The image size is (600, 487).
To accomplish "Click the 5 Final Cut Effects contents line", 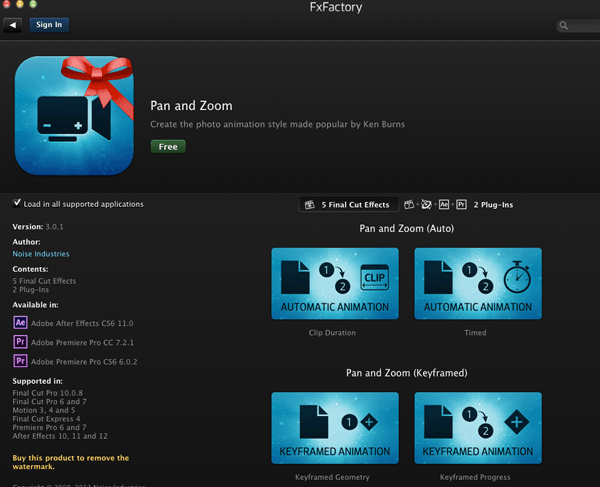I will 44,281.
